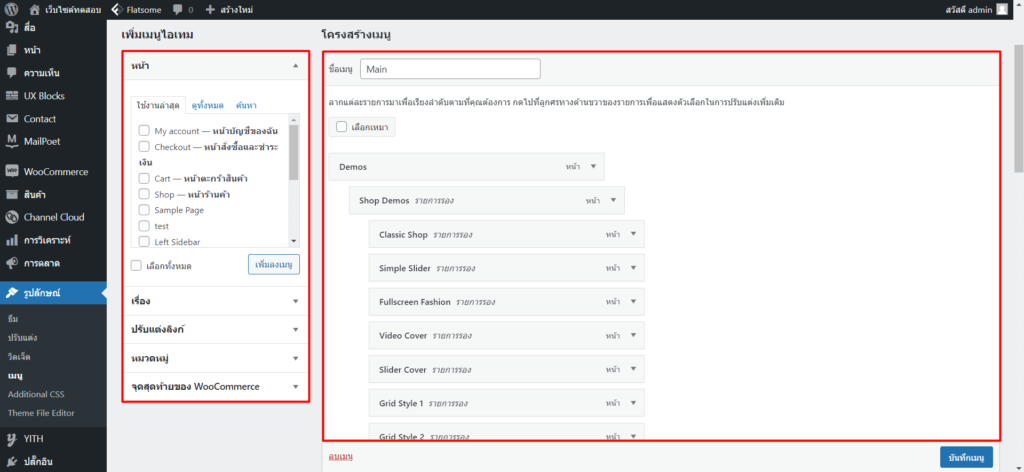This screenshot has height=472, width=1024.
Task: Click the analytics bar chart icon
Action: (11, 240)
